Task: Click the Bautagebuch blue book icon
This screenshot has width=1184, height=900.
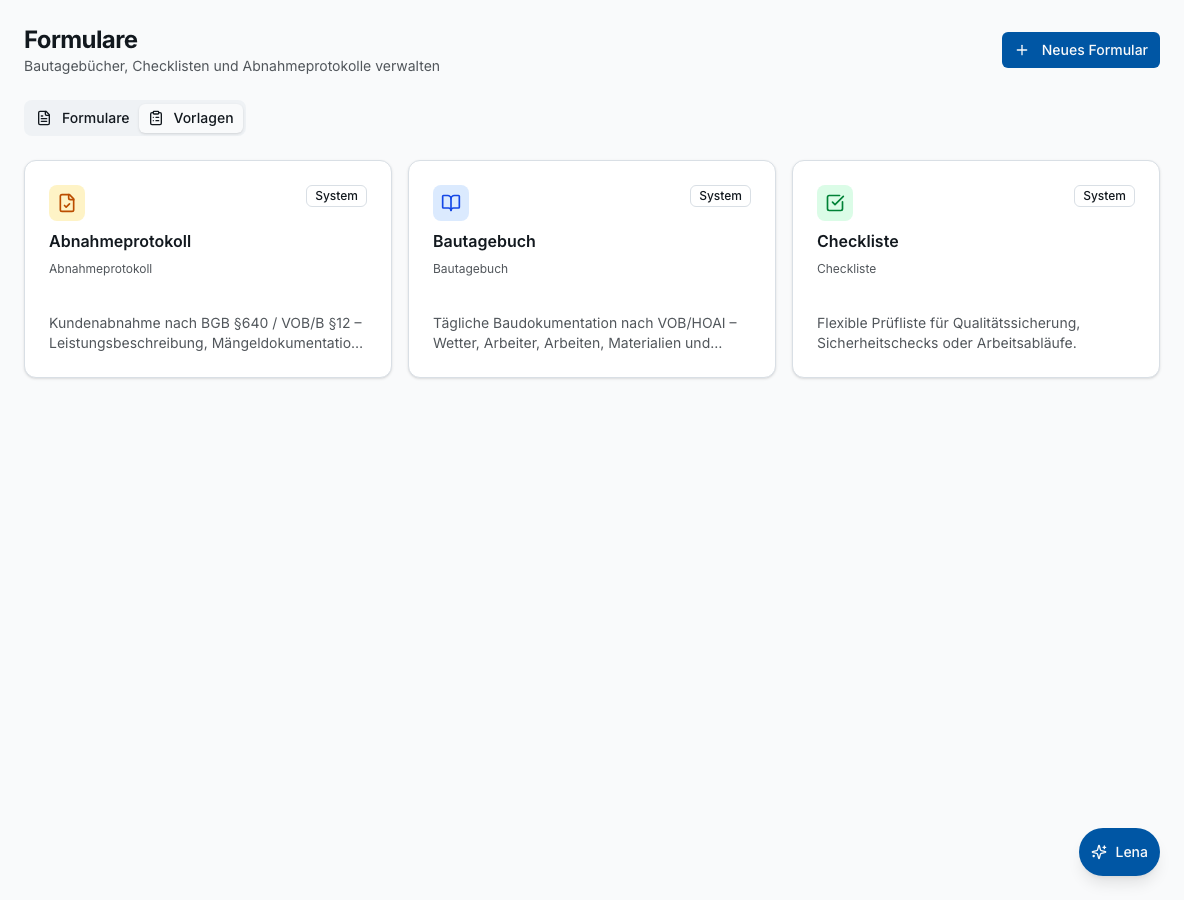Action: (451, 203)
